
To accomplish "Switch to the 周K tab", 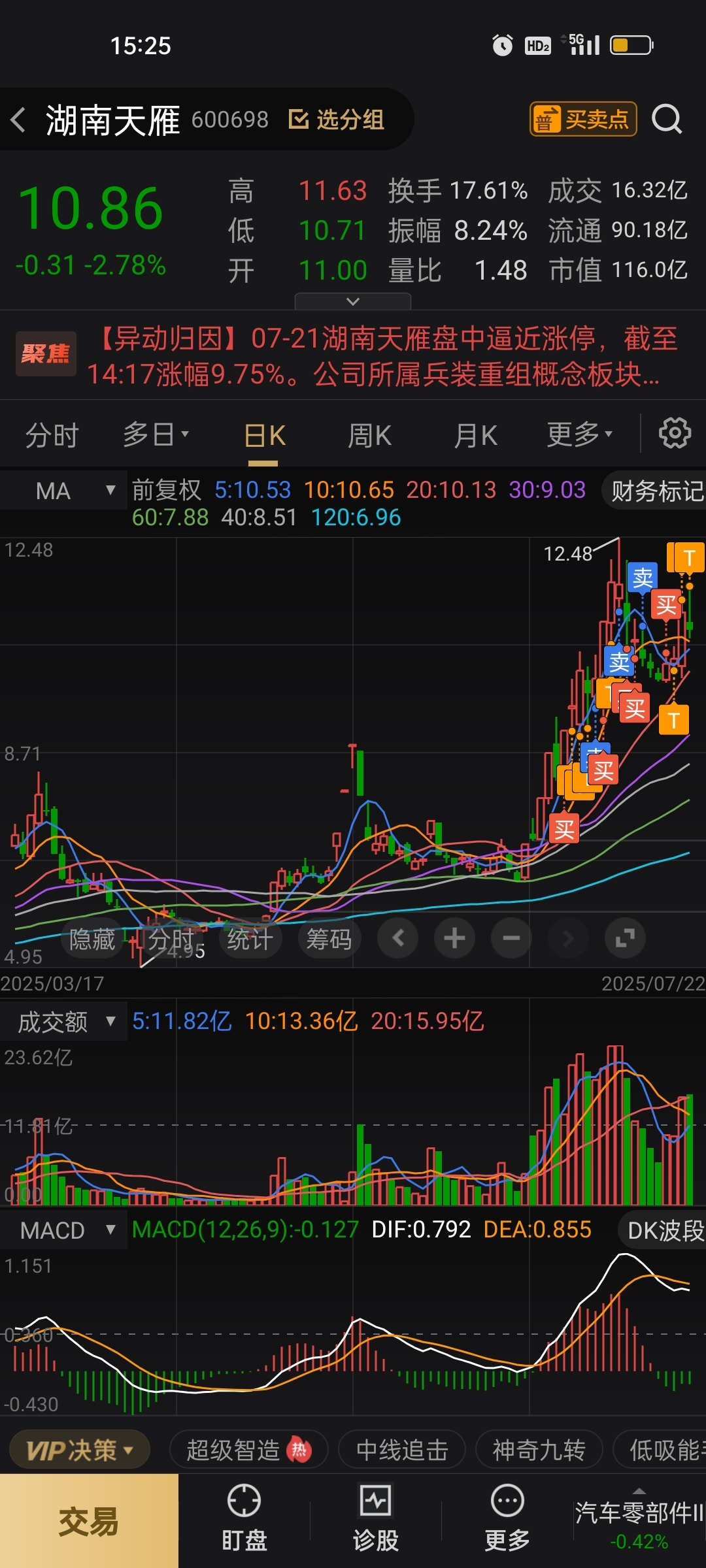I will click(369, 435).
